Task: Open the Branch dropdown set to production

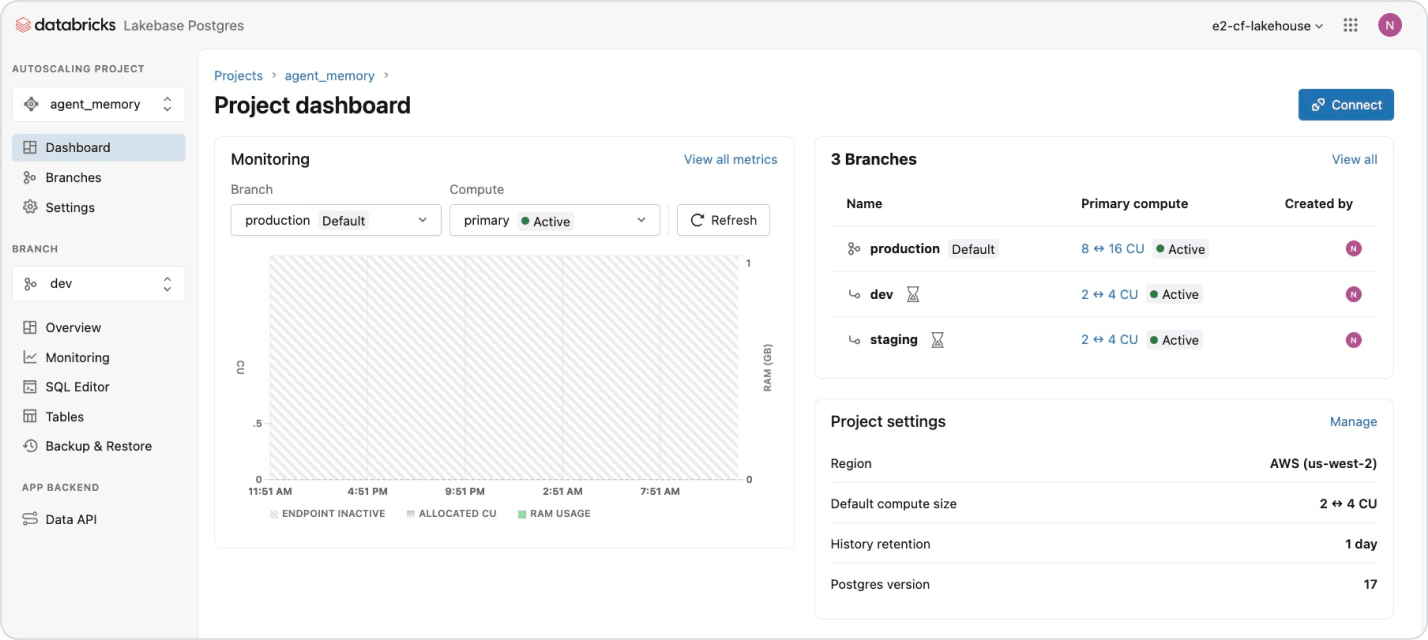Action: click(335, 220)
